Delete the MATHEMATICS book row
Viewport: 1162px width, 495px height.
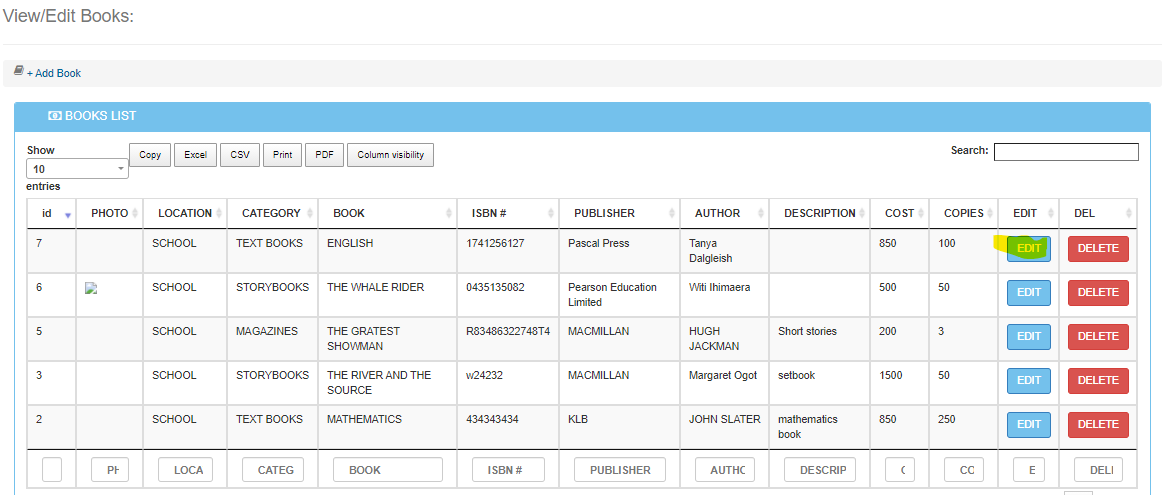(1097, 425)
